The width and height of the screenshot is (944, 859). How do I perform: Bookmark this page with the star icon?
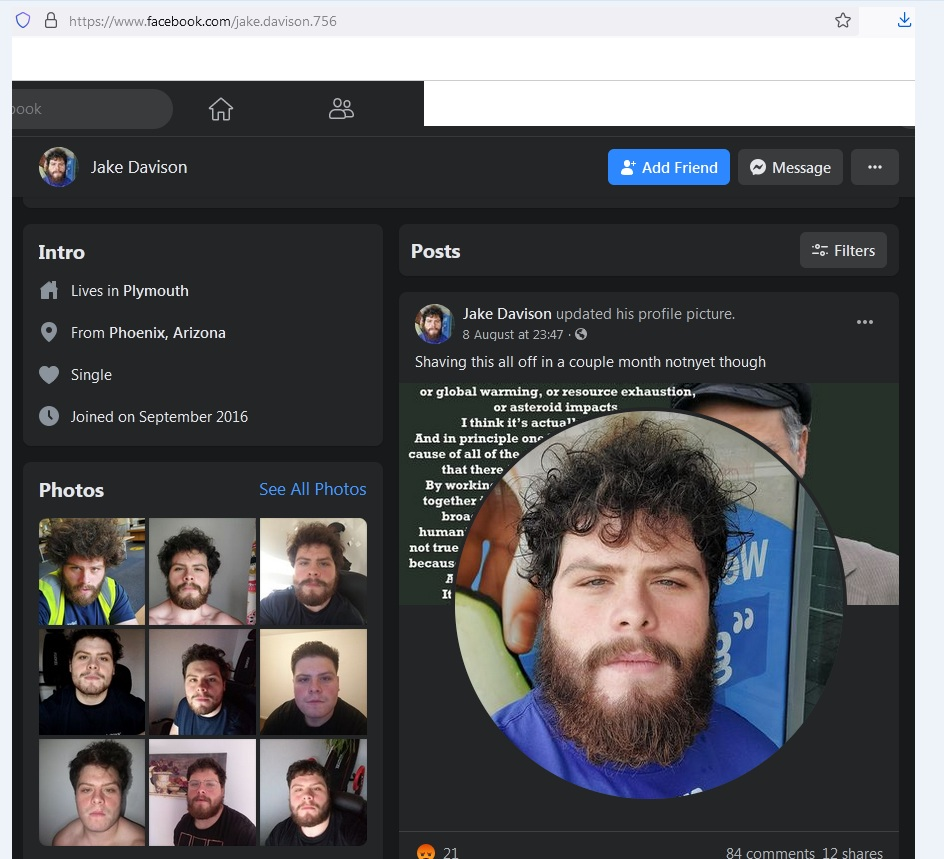click(x=843, y=20)
